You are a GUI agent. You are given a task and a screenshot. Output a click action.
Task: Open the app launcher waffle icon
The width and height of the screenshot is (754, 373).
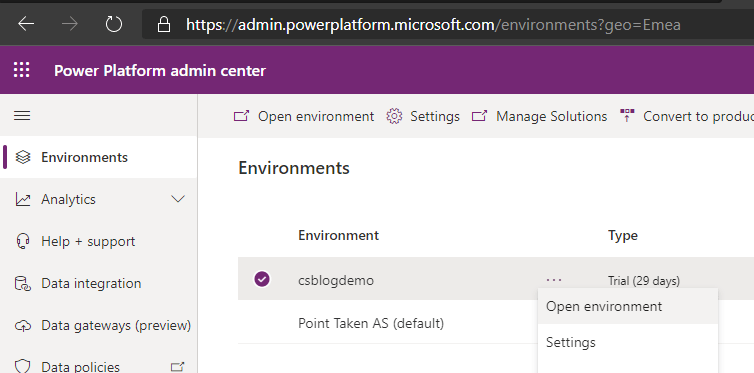22,70
